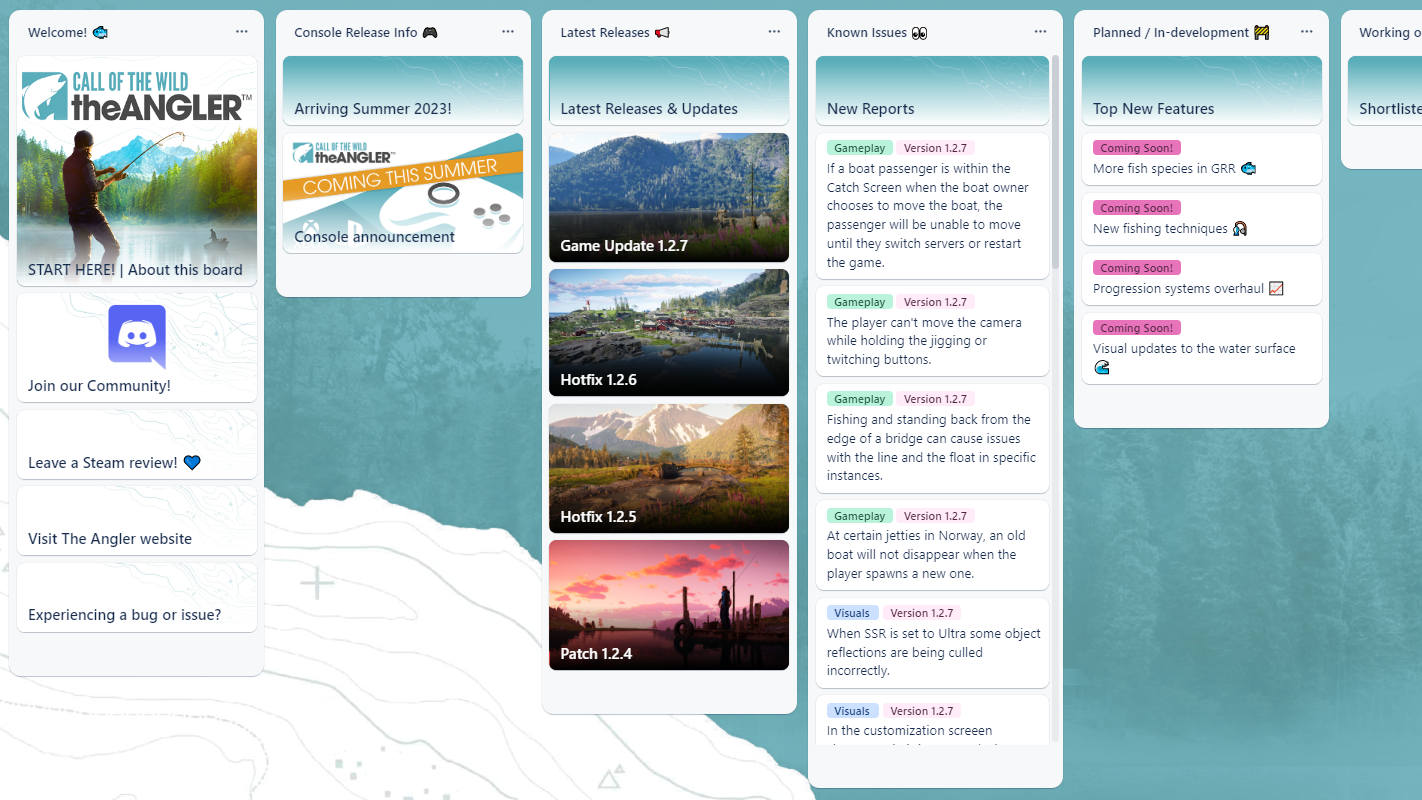Open the New Reports card
Image resolution: width=1422 pixels, height=800 pixels.
[932, 90]
